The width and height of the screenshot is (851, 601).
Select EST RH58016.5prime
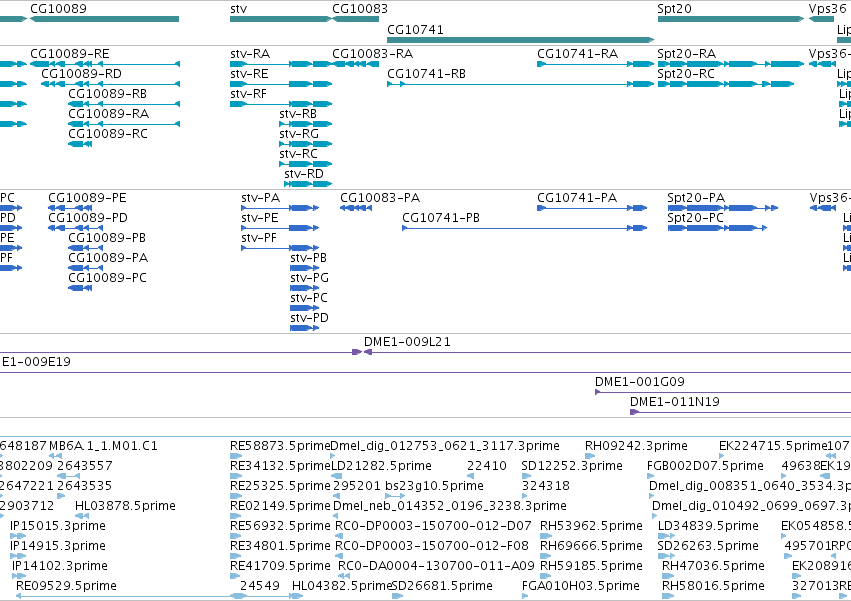[x=713, y=586]
